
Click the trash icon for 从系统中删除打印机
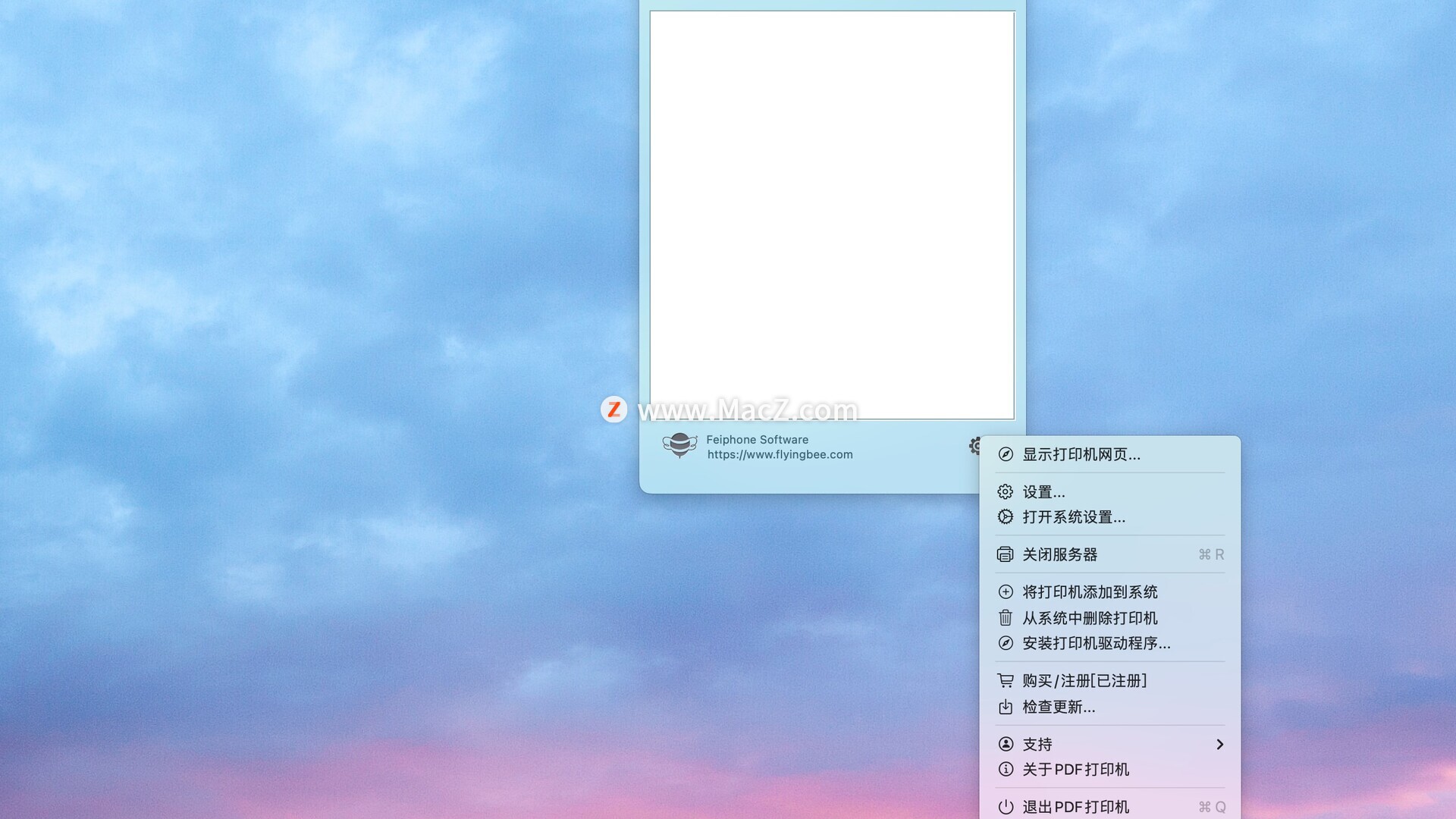point(1006,618)
